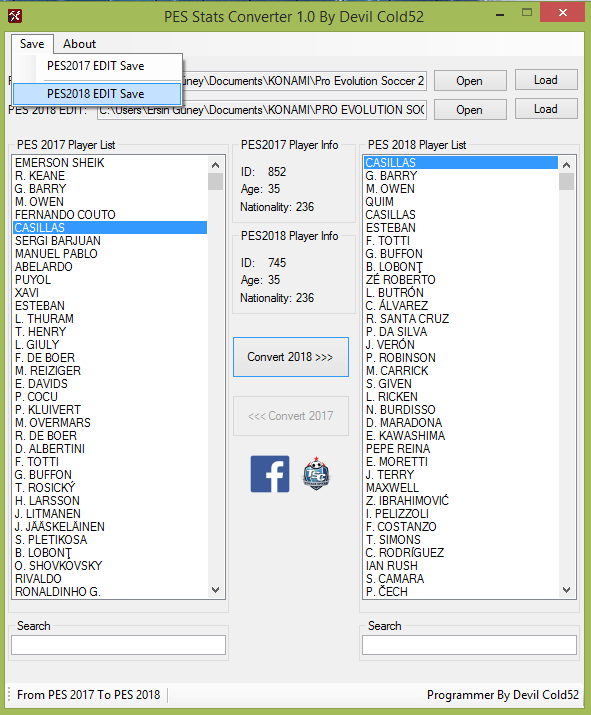Click PES 2018 list scroll down arrow
Image resolution: width=591 pixels, height=715 pixels.
point(566,590)
